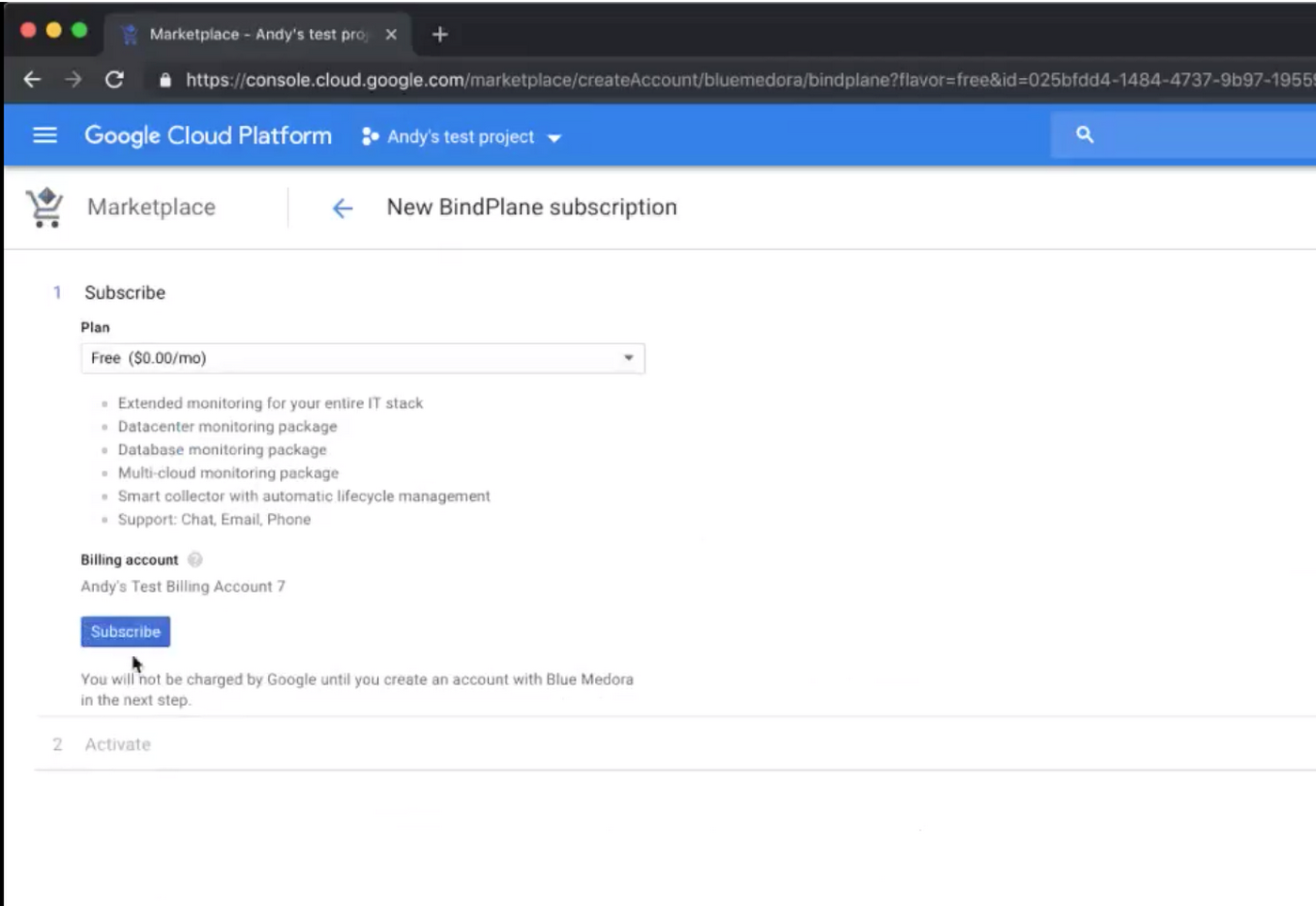The image size is (1316, 906).
Task: Click the project hexagon dots icon
Action: pyautogui.click(x=369, y=136)
